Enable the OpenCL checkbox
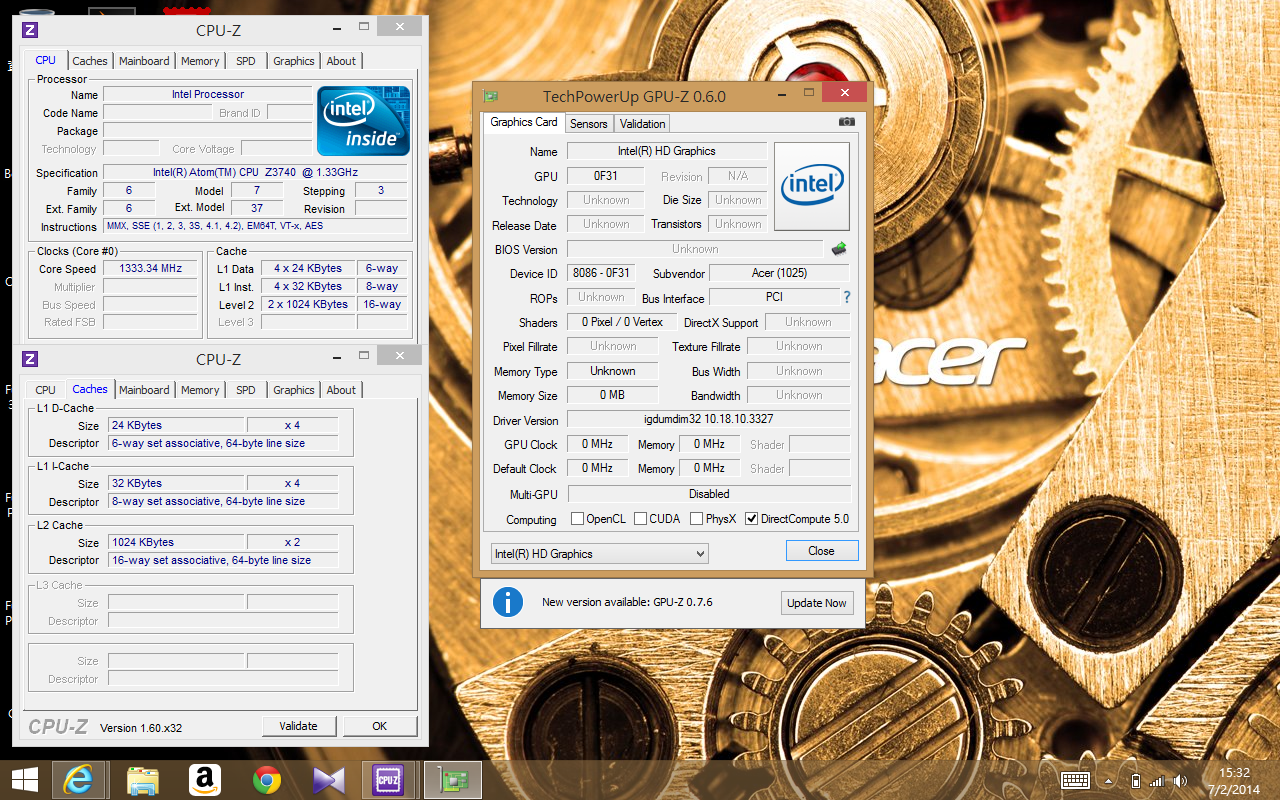Viewport: 1280px width, 800px height. (x=577, y=519)
